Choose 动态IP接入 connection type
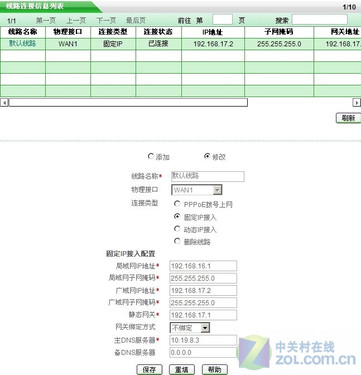 177,229
